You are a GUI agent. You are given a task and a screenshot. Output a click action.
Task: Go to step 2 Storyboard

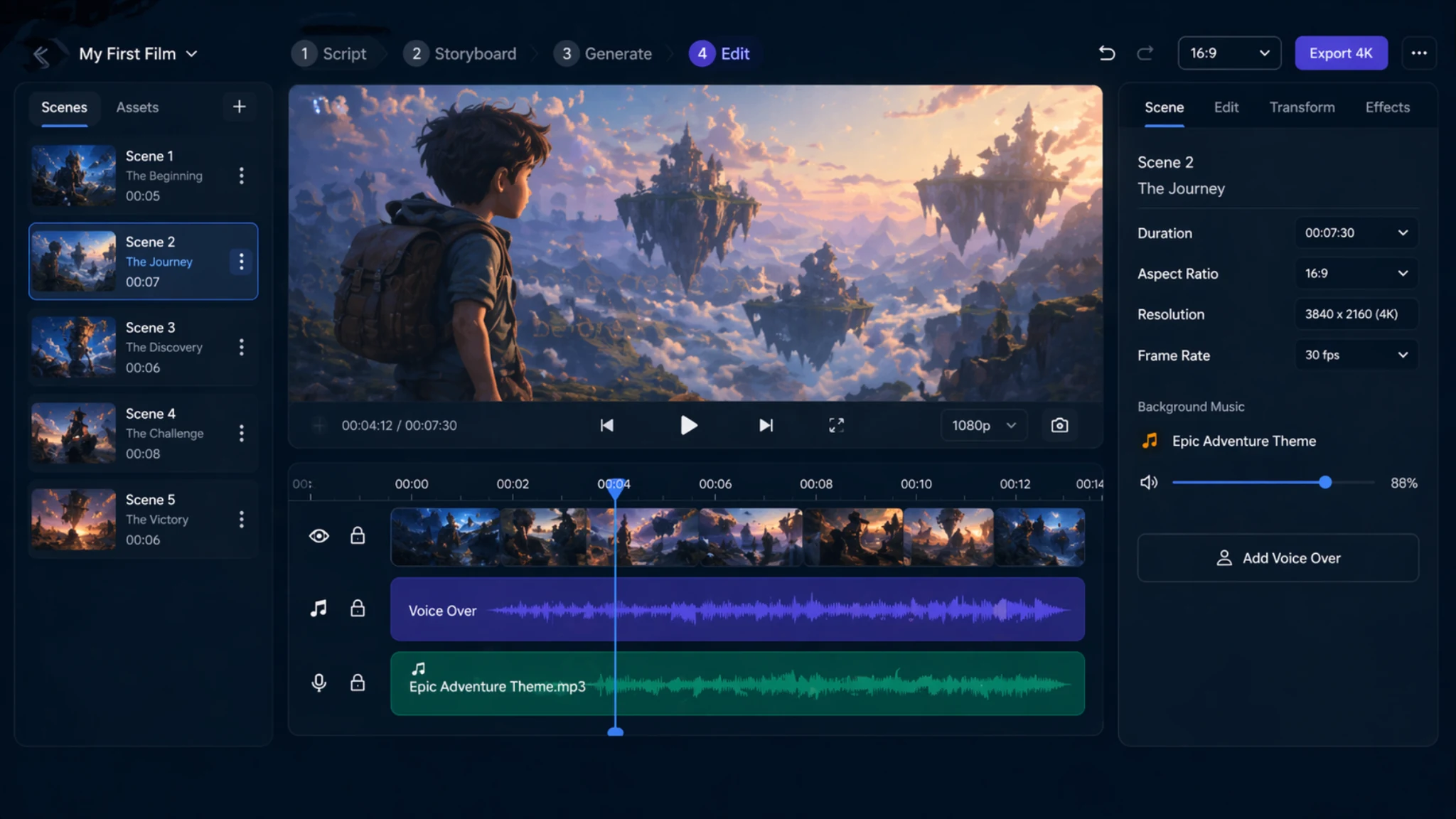(x=460, y=53)
